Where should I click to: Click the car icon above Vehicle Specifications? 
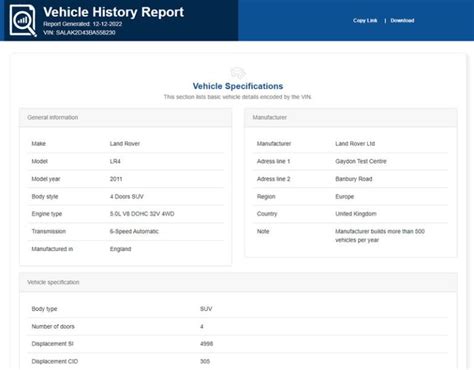pyautogui.click(x=238, y=73)
